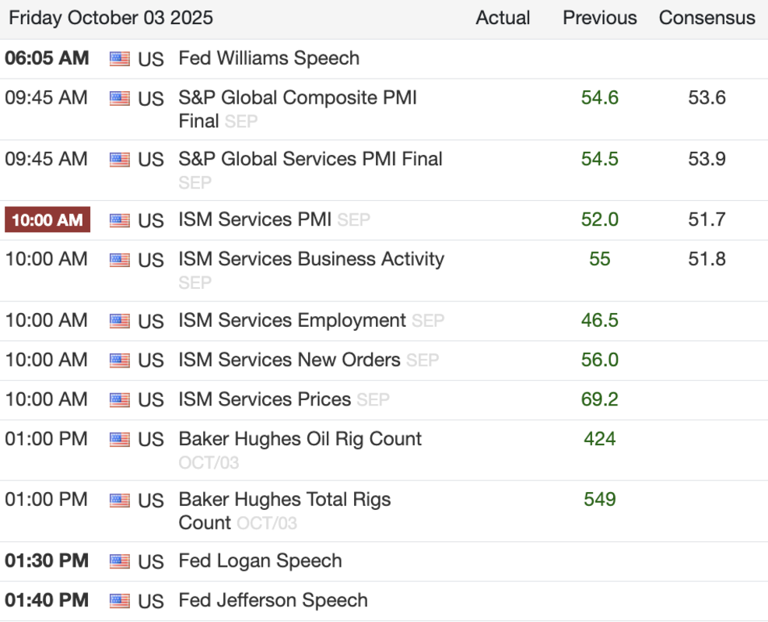This screenshot has height=622, width=768.
Task: Click the US flag beside Fed Williams Speech
Action: pos(120,59)
